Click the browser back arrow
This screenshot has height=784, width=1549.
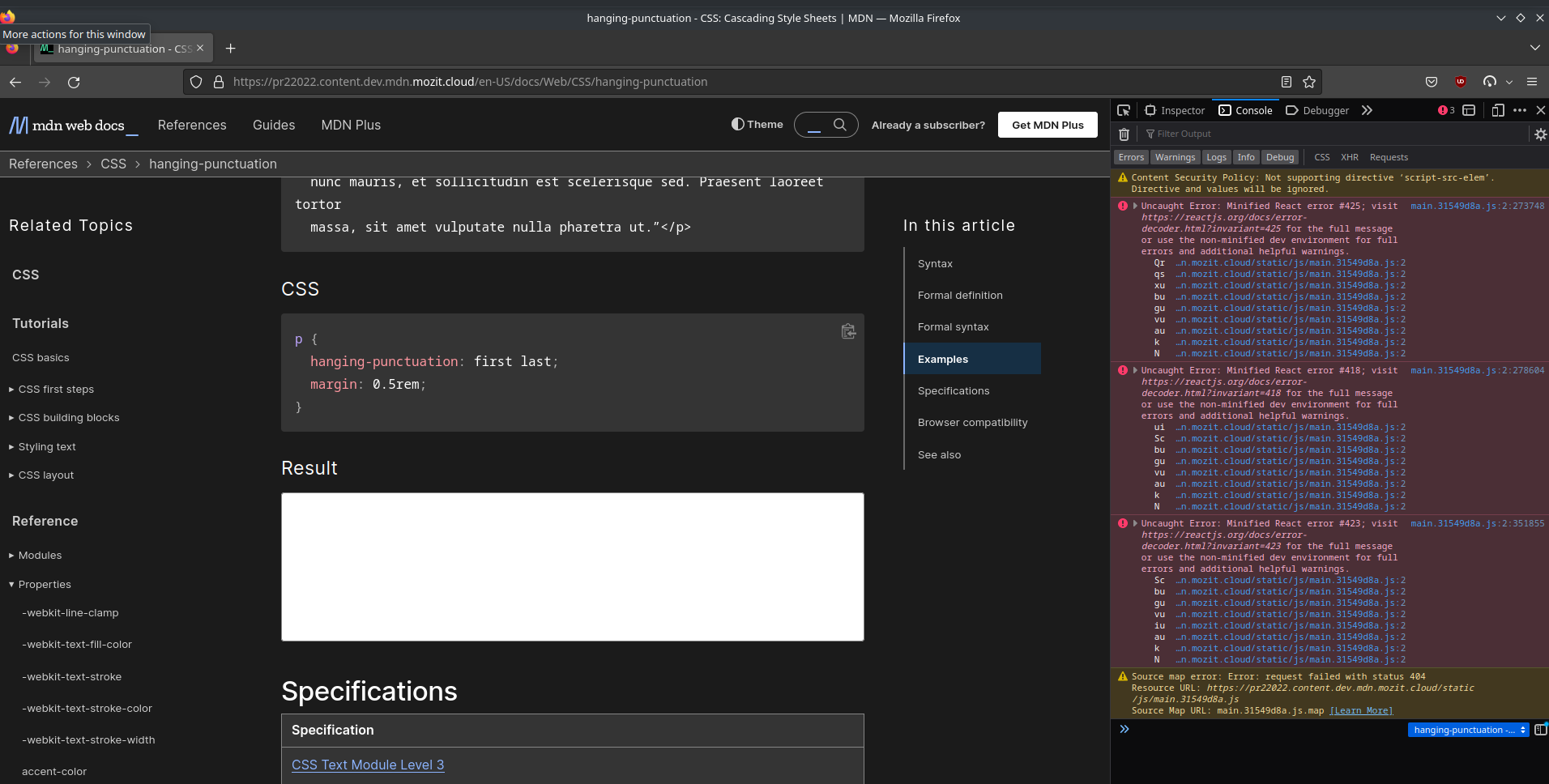[x=15, y=82]
